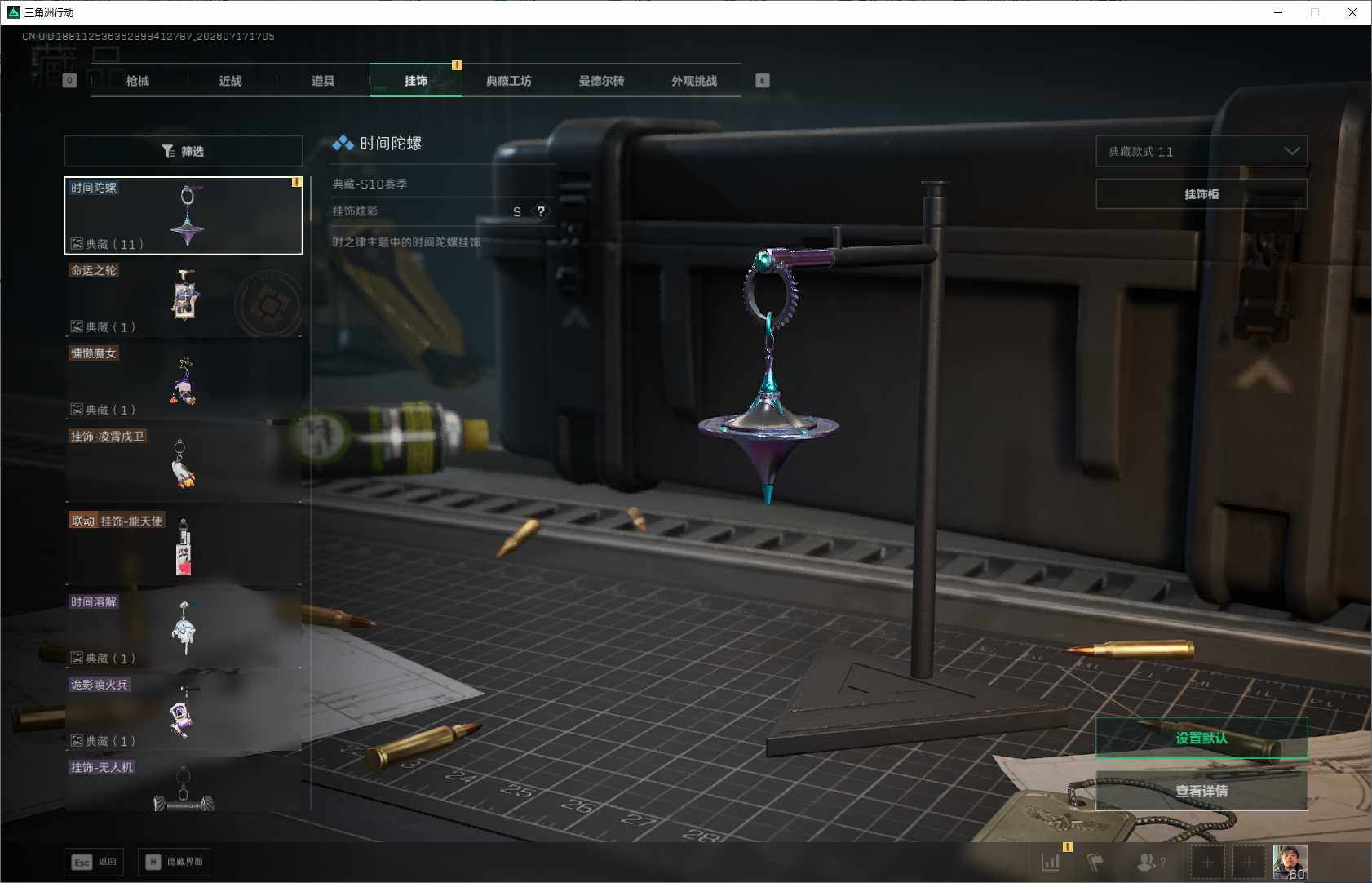Open the statistics chart icon

point(1051,862)
